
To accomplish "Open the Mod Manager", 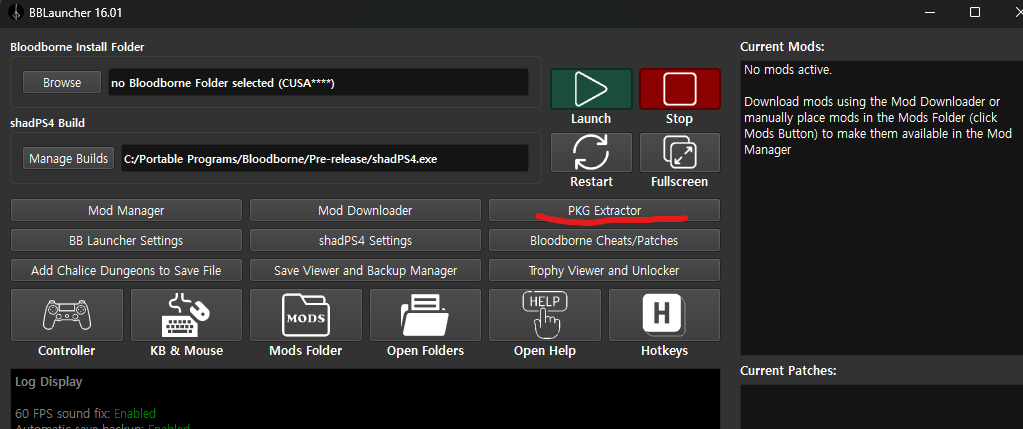I will click(x=126, y=211).
